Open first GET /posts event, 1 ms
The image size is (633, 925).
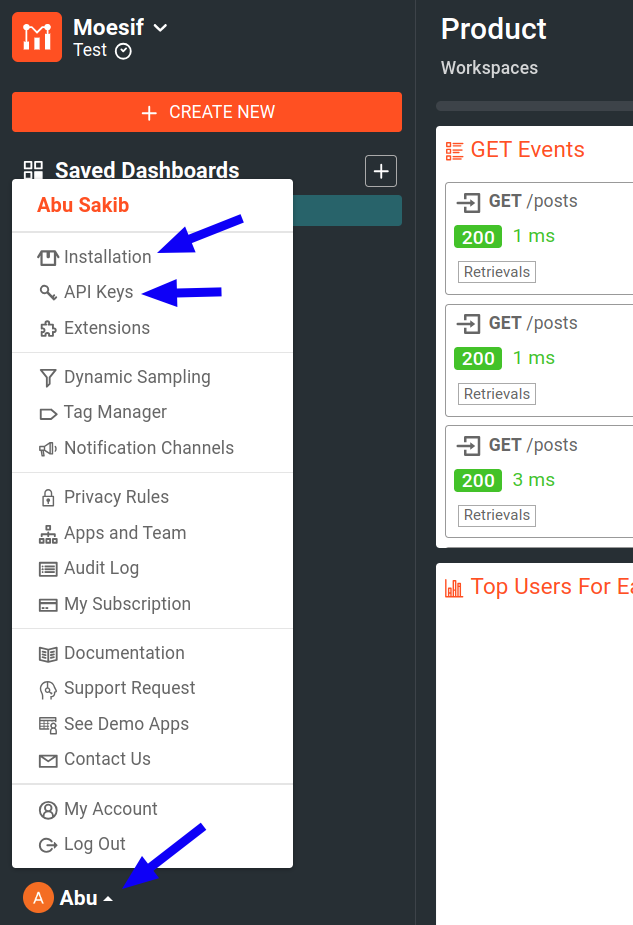point(539,238)
